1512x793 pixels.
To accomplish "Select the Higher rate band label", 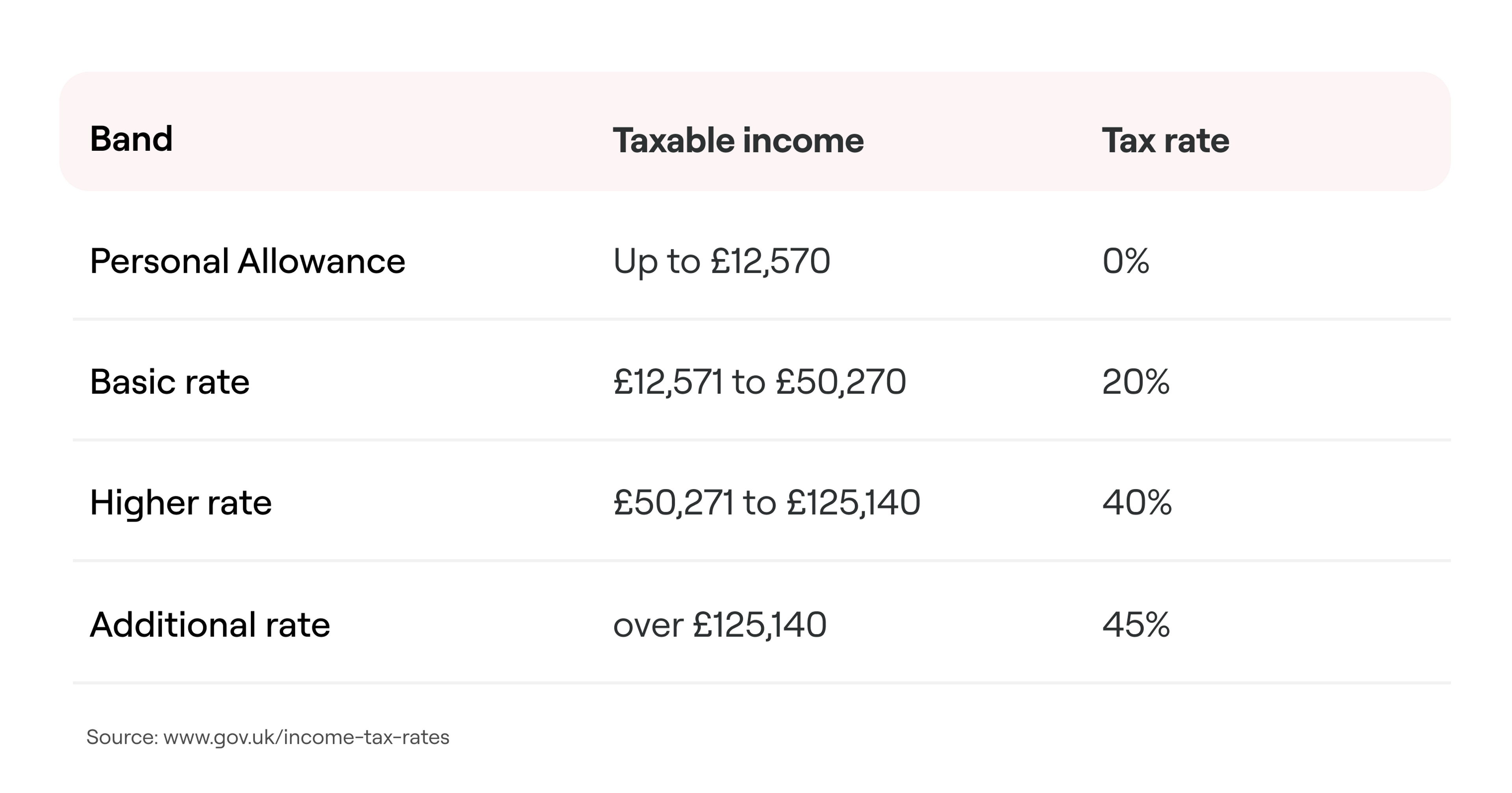I will (181, 503).
